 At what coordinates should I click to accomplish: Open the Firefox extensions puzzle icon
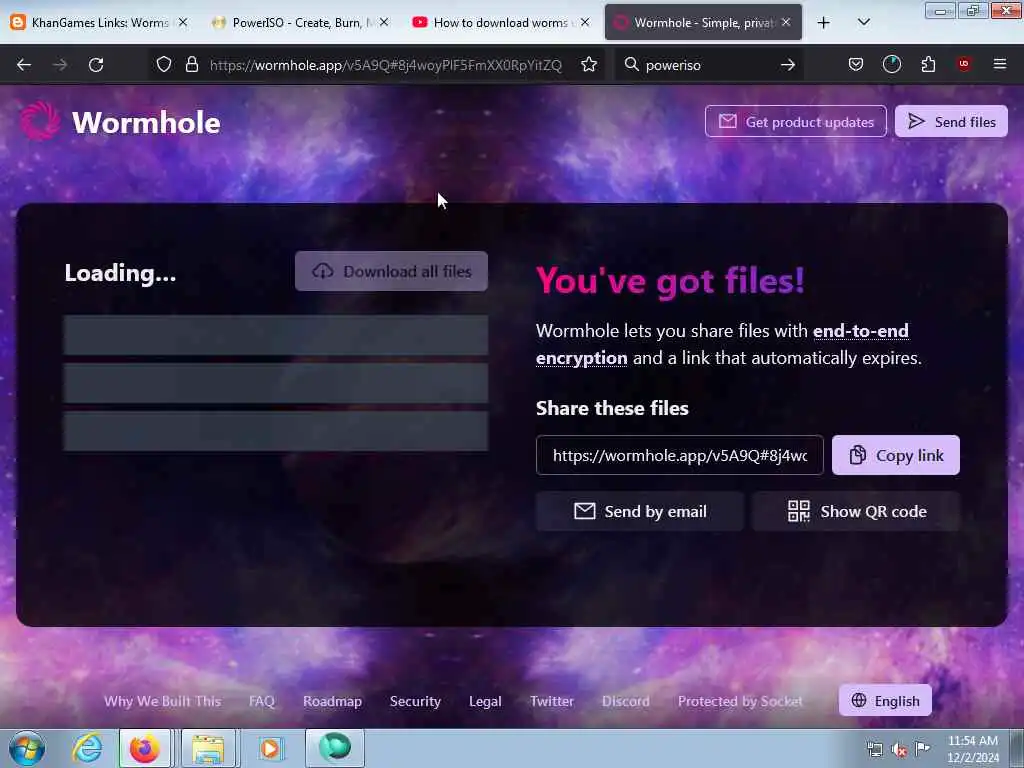click(928, 64)
